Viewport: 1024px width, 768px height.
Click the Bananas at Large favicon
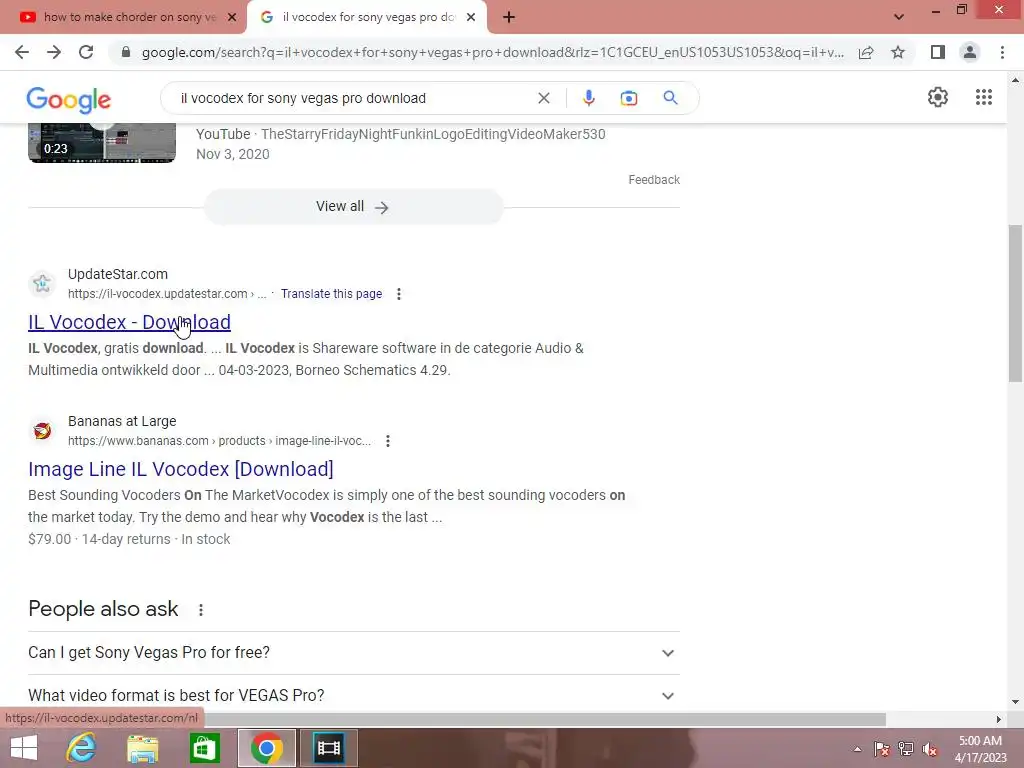click(x=42, y=430)
